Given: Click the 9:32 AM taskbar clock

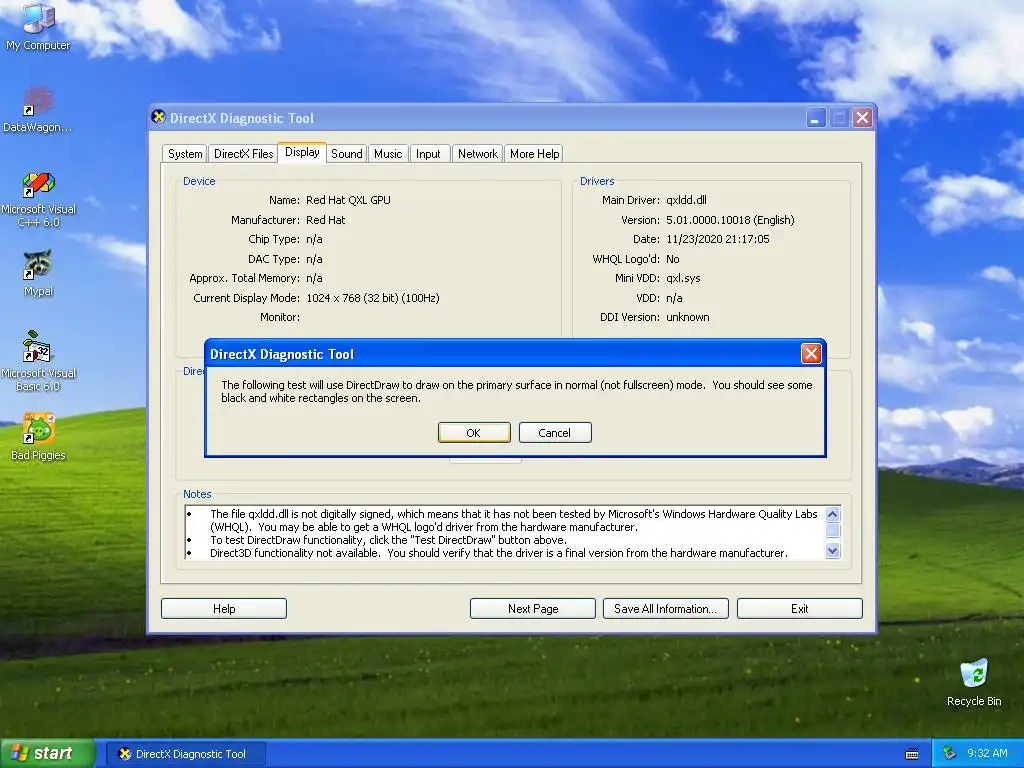Looking at the screenshot, I should click(x=987, y=753).
